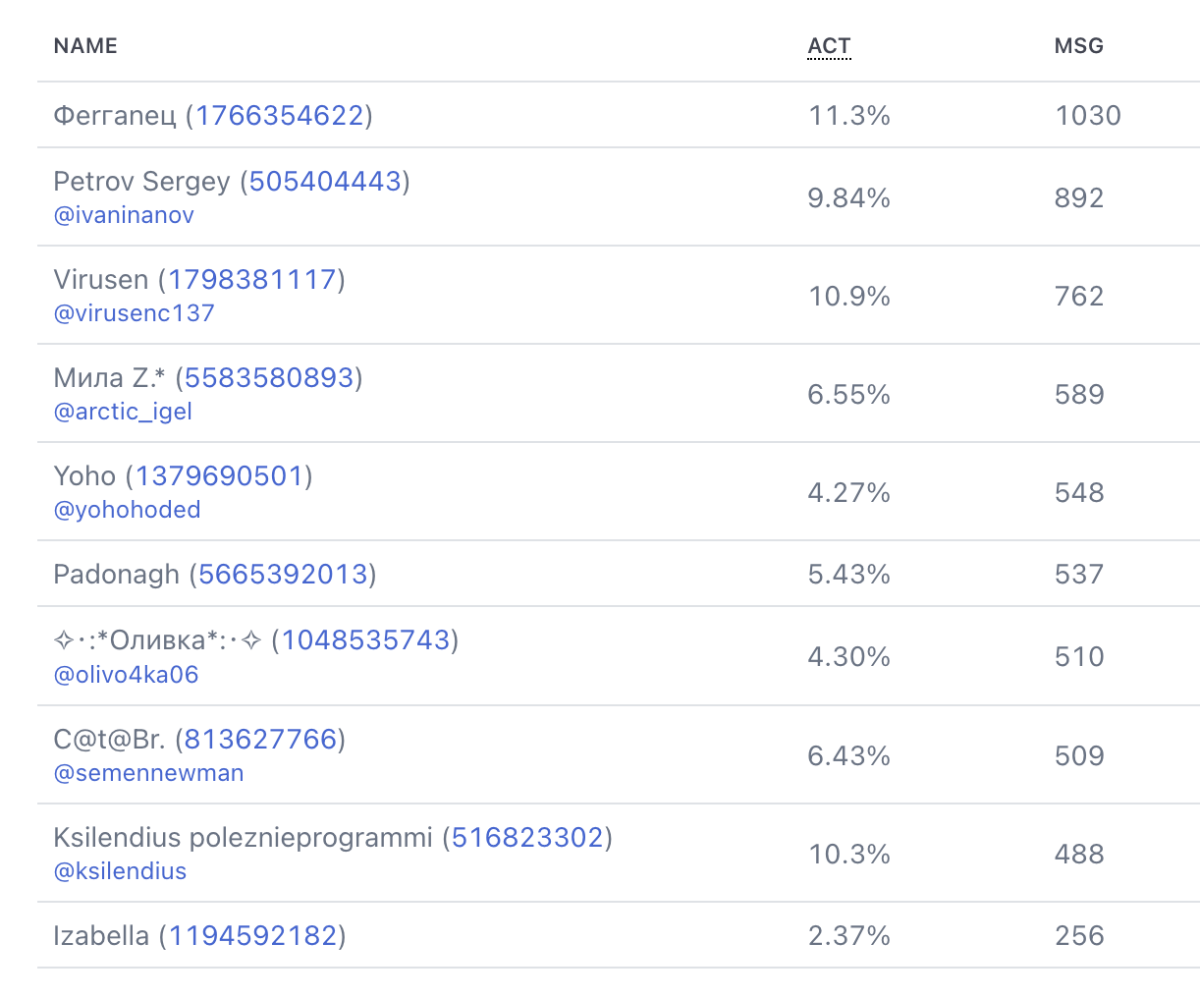
Task: Open the @ksilendius username link
Action: [x=120, y=871]
